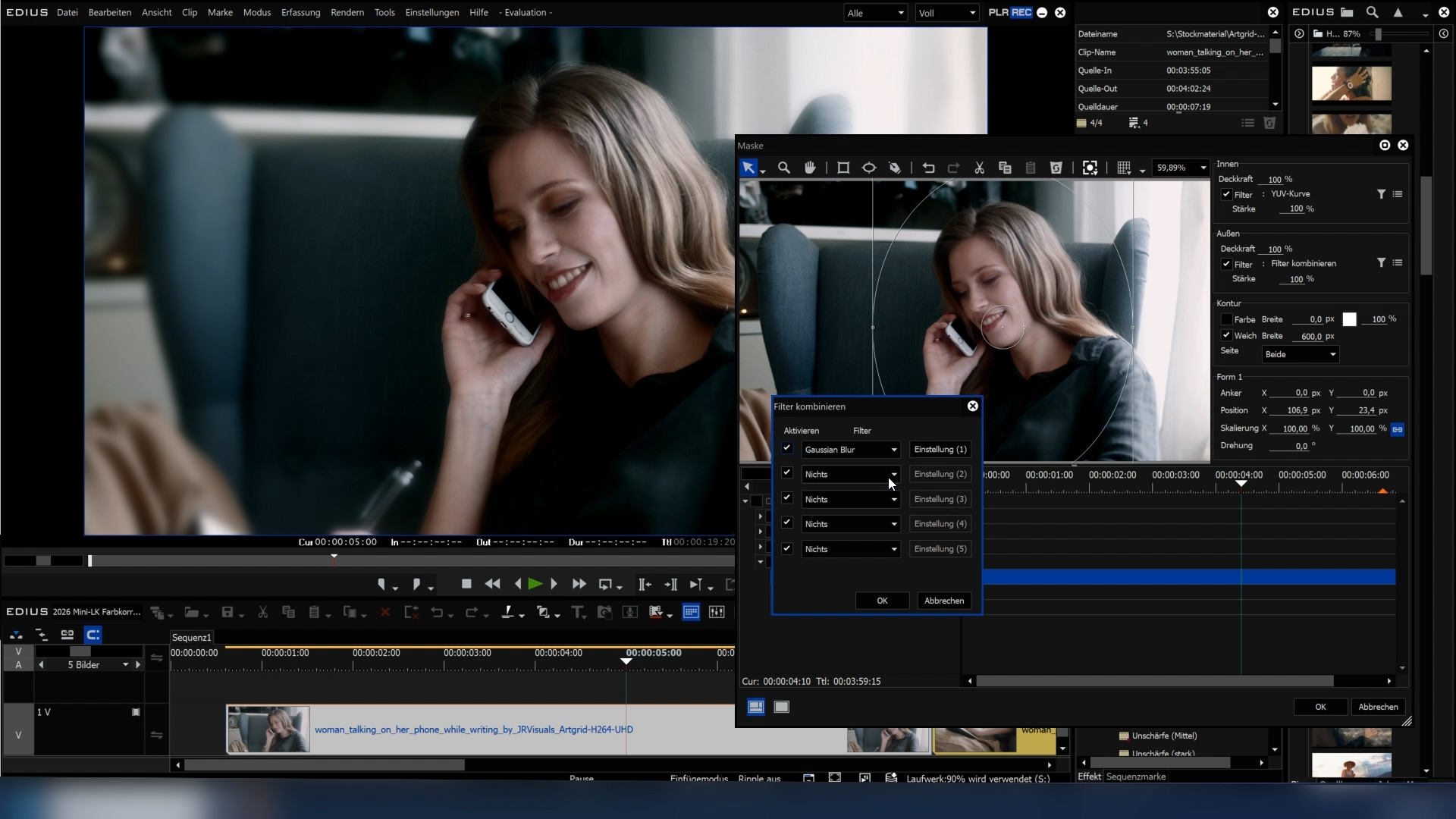Expand the 59,89% zoom level dropdown

(x=1203, y=168)
